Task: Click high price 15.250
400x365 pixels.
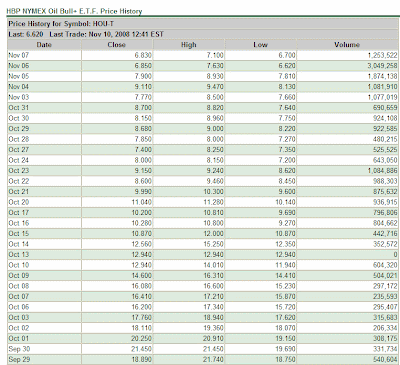Action: click(x=214, y=244)
